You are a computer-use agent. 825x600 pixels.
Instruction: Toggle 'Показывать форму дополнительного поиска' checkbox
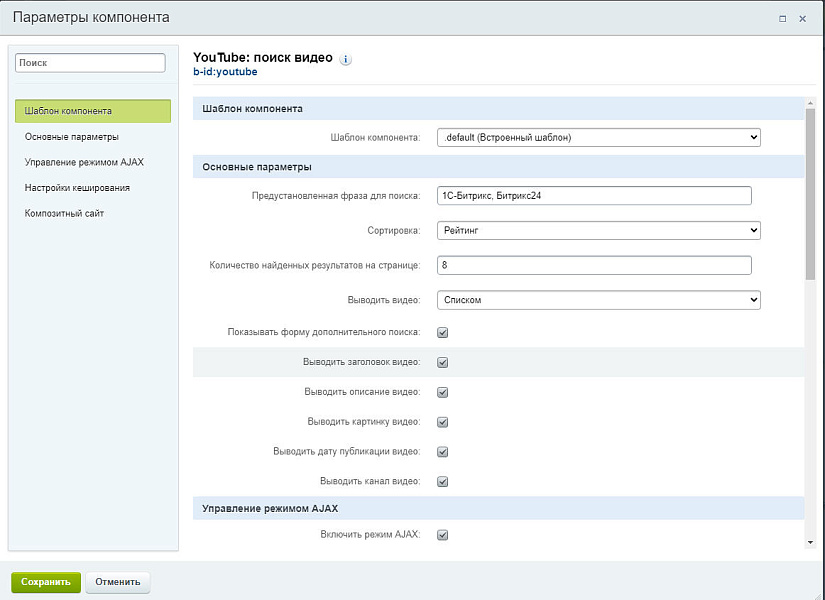point(442,332)
